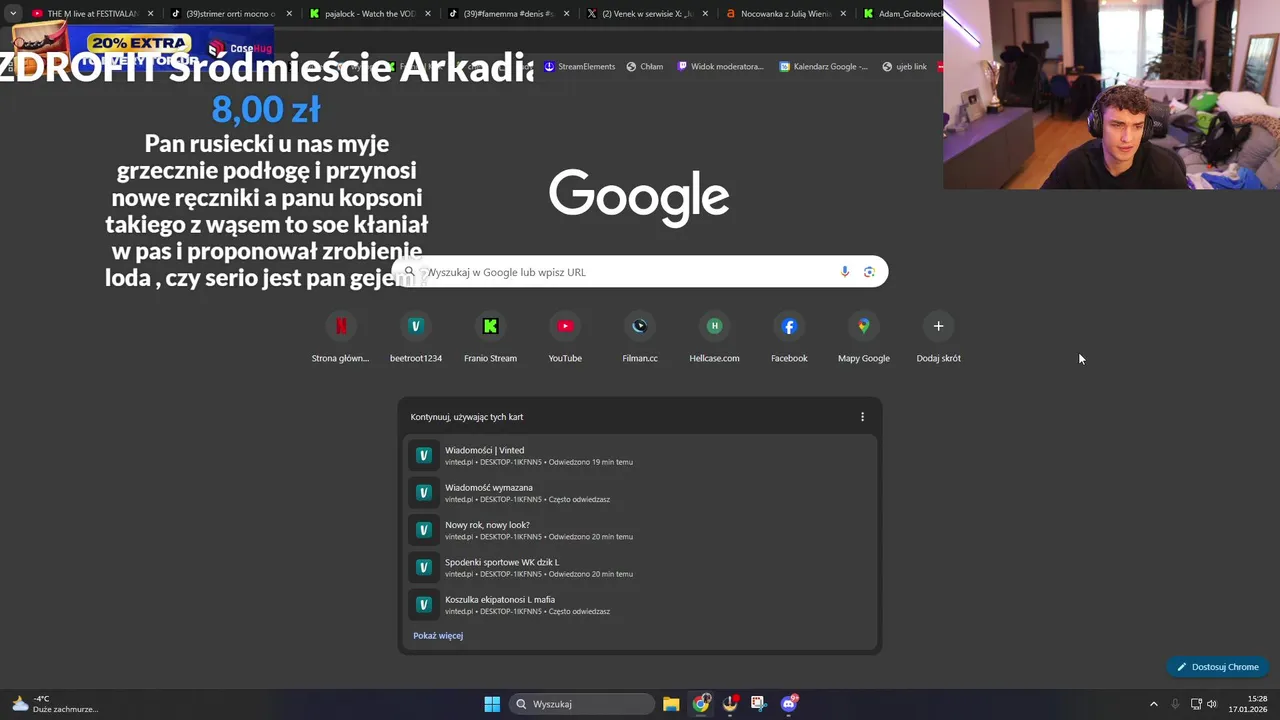Click the magnifier icon in search box
1280x720 pixels.
(409, 272)
